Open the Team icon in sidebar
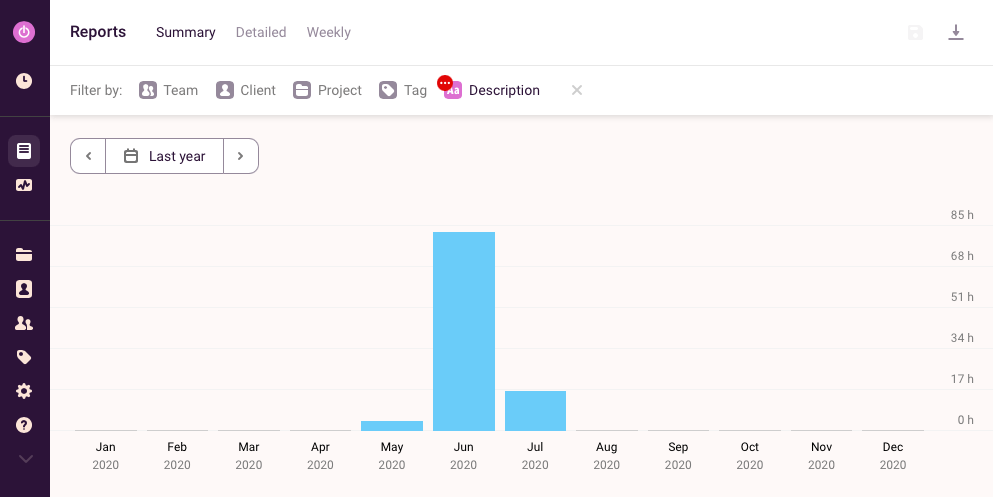Viewport: 993px width, 497px height. click(x=24, y=323)
